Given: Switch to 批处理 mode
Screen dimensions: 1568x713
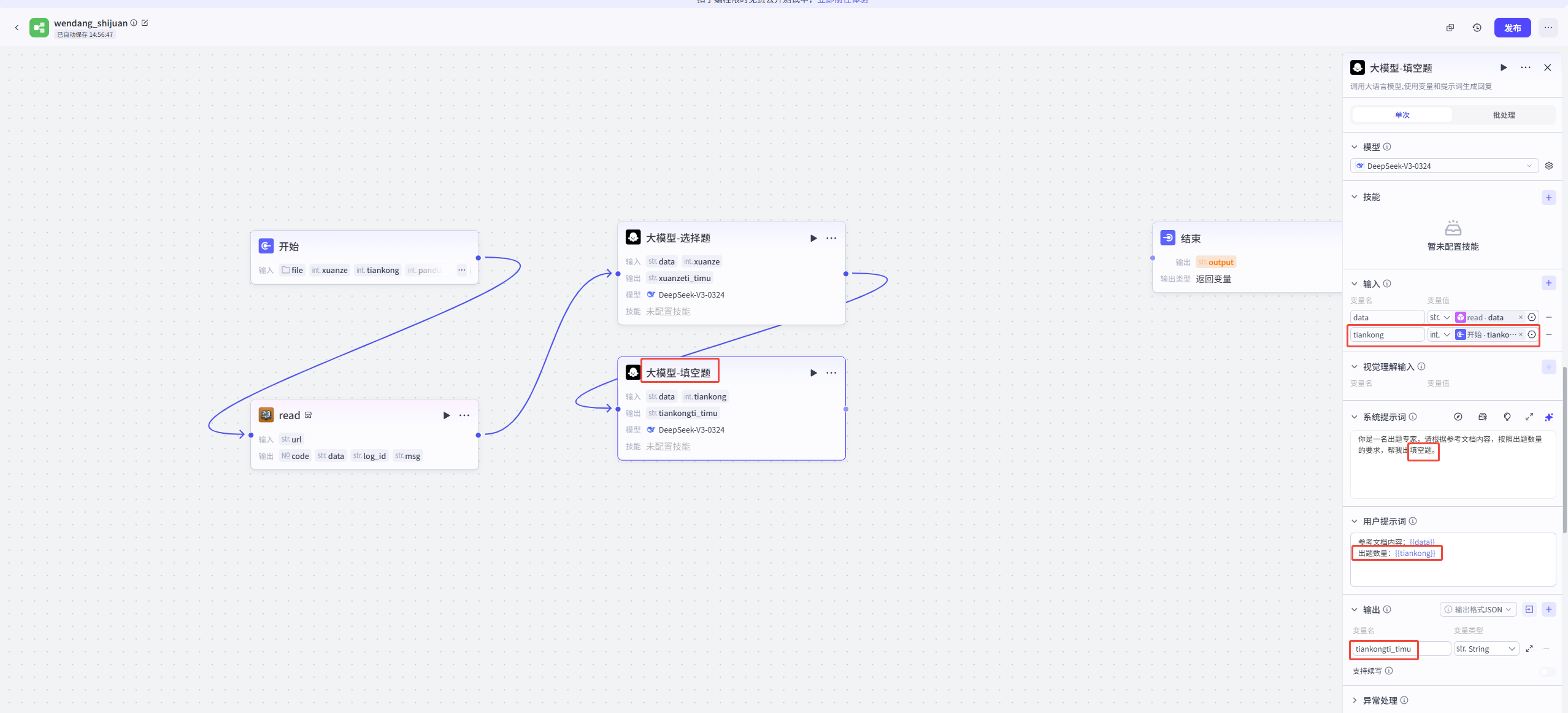Looking at the screenshot, I should (x=1504, y=115).
